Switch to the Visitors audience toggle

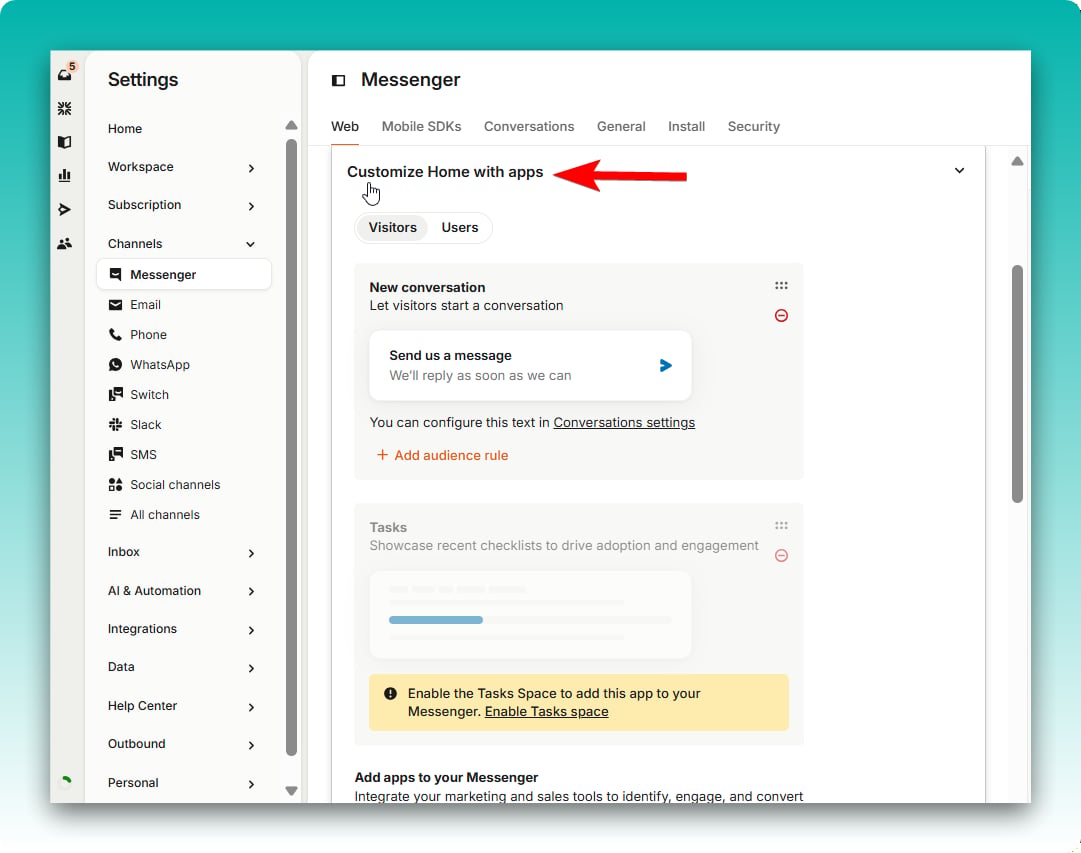(392, 228)
